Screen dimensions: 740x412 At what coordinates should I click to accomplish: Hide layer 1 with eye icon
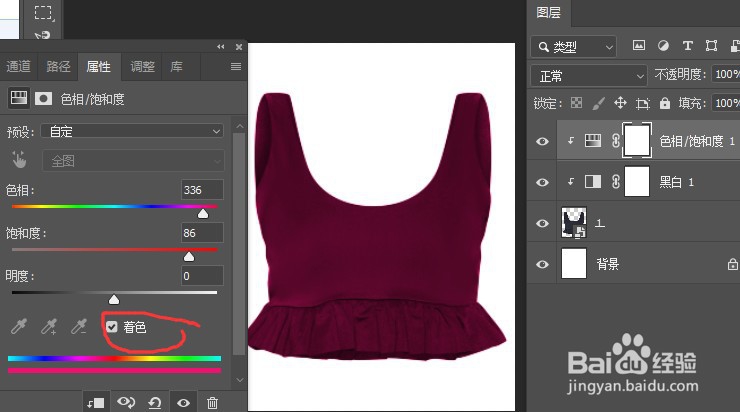coord(542,223)
